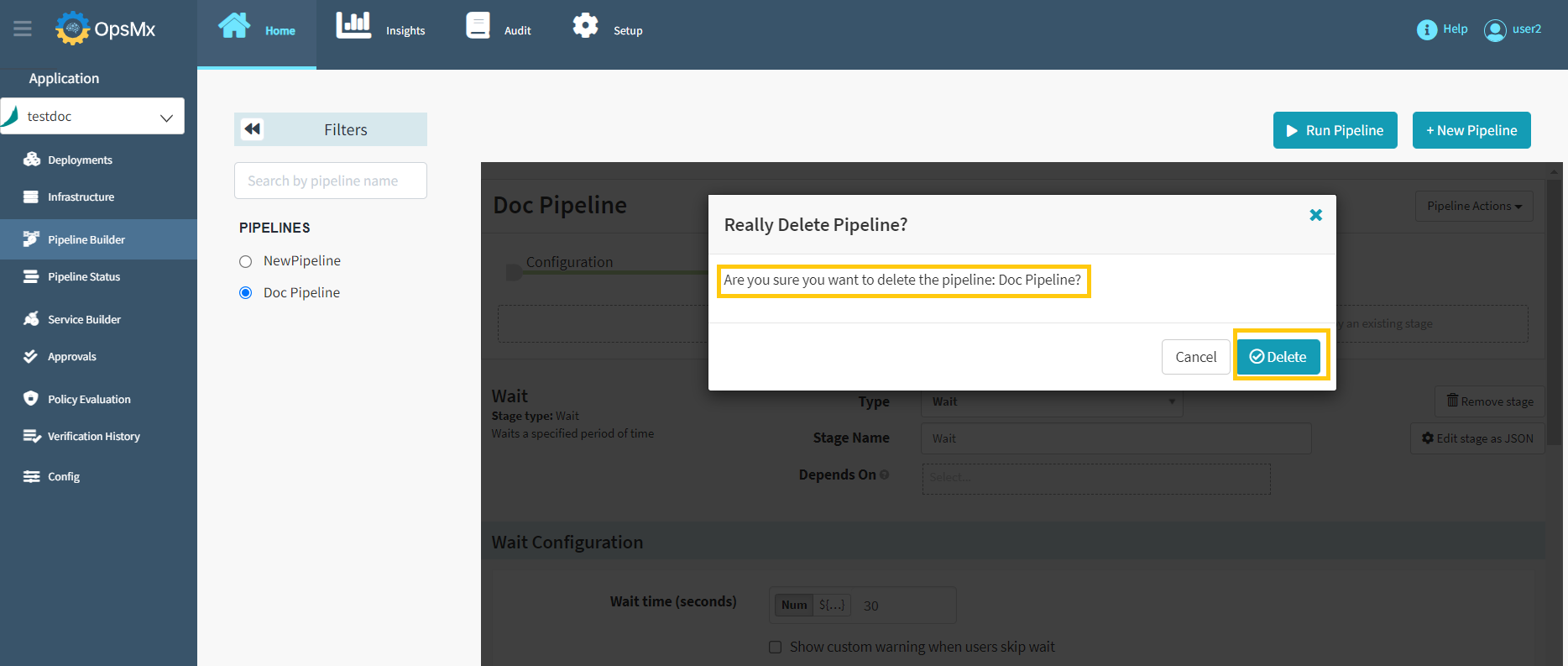Click the hamburger menu icon

tap(23, 29)
